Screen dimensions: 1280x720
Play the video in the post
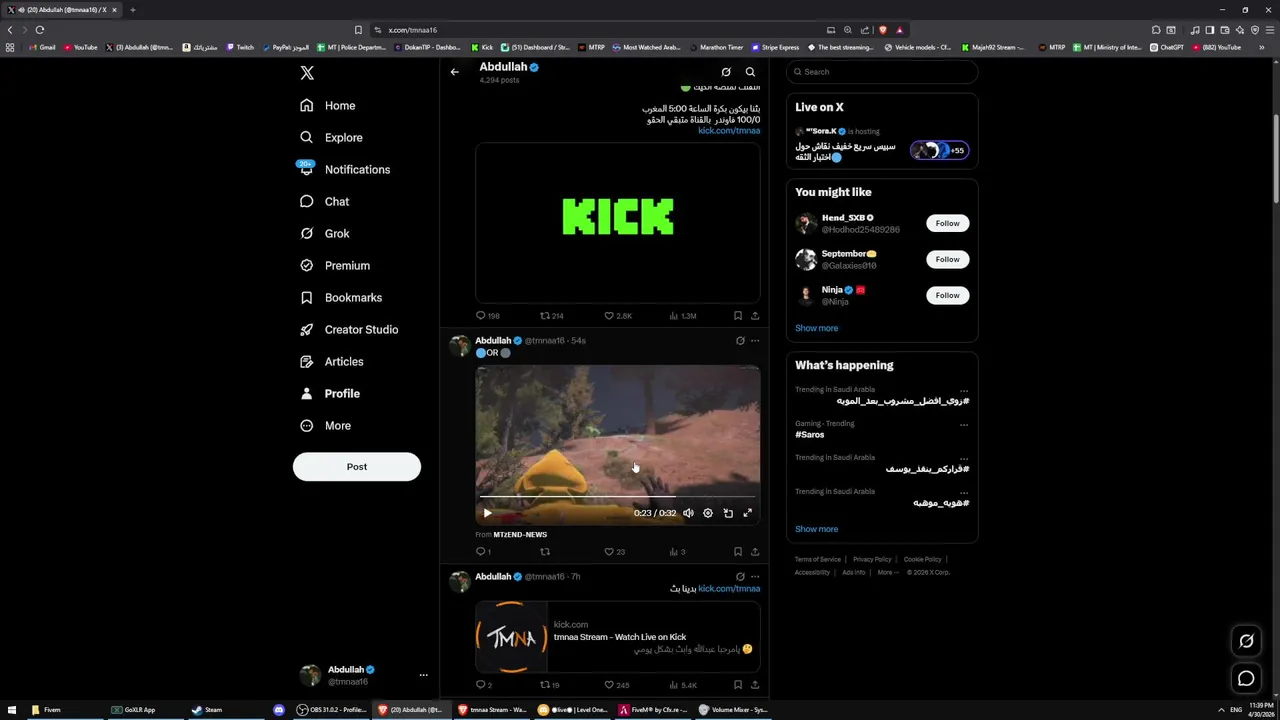coord(487,513)
